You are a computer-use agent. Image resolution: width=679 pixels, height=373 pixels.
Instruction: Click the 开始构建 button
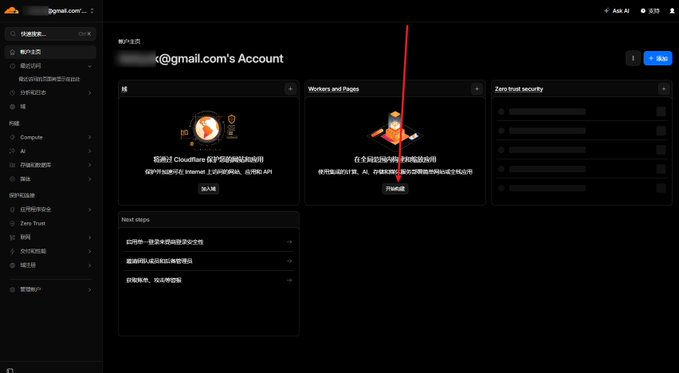pyautogui.click(x=395, y=188)
